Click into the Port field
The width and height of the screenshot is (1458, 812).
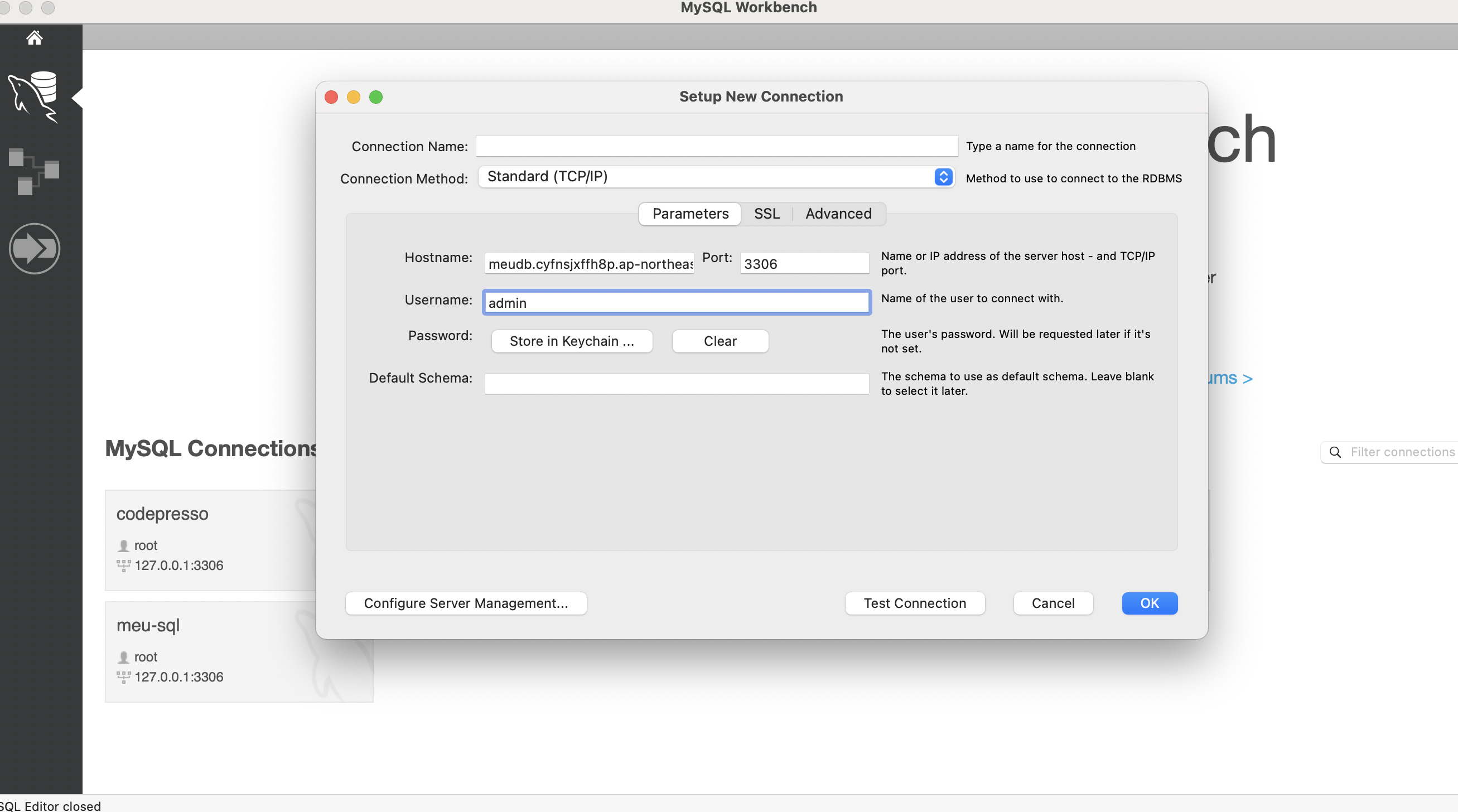[x=804, y=264]
